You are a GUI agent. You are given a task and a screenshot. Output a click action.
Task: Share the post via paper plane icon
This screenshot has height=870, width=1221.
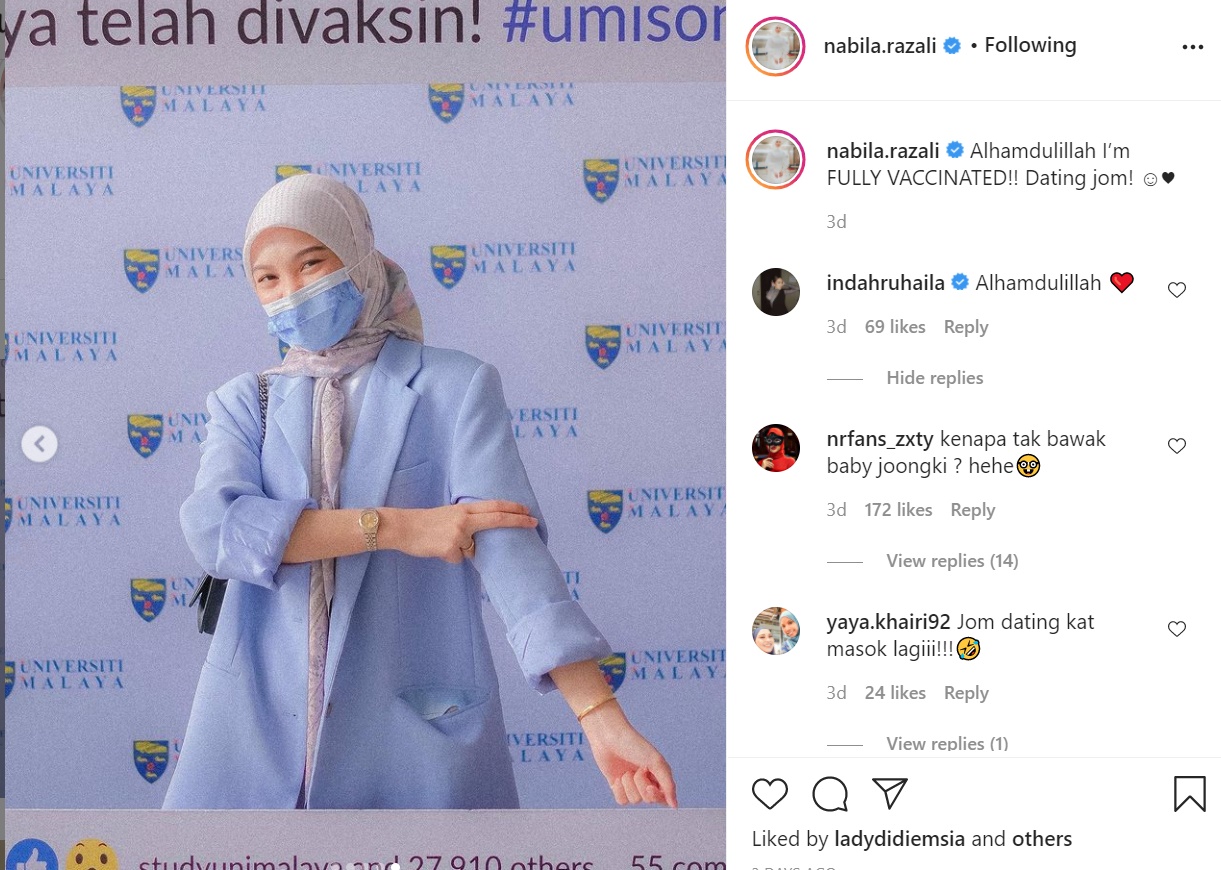[889, 793]
